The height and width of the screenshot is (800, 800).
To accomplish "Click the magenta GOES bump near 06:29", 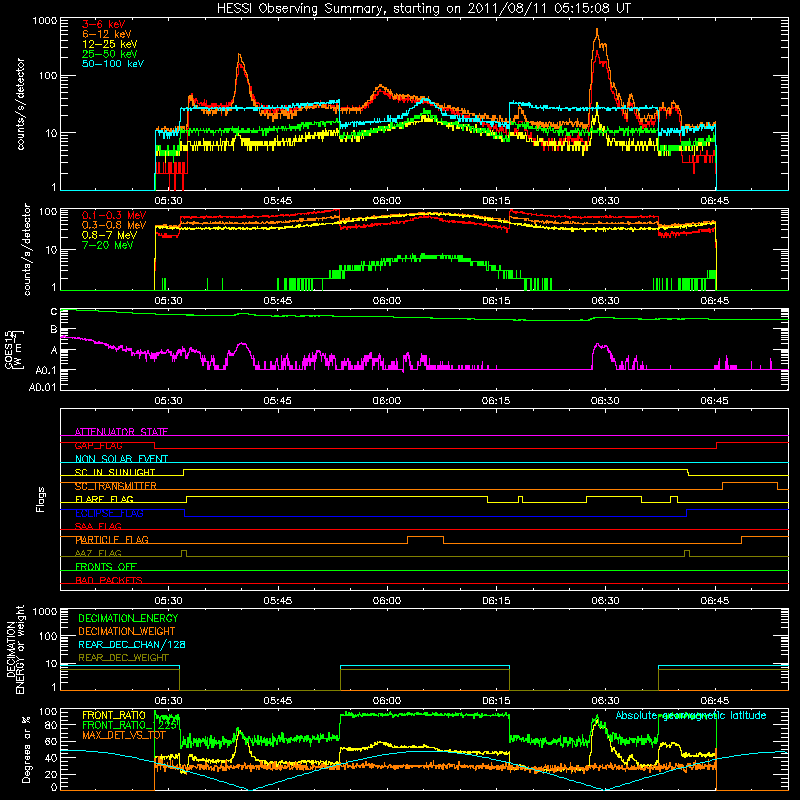I will pos(601,348).
